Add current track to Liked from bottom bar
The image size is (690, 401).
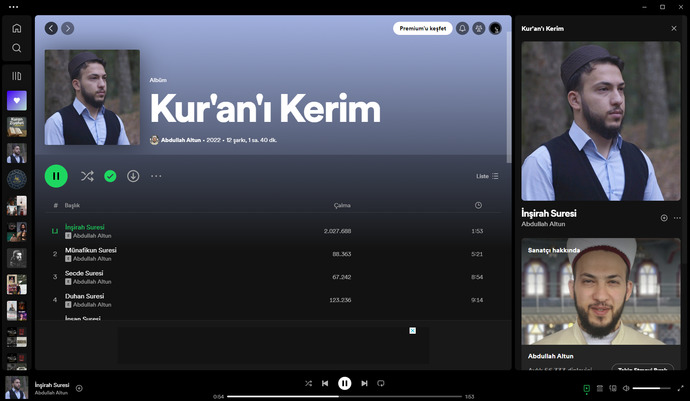[x=79, y=388]
